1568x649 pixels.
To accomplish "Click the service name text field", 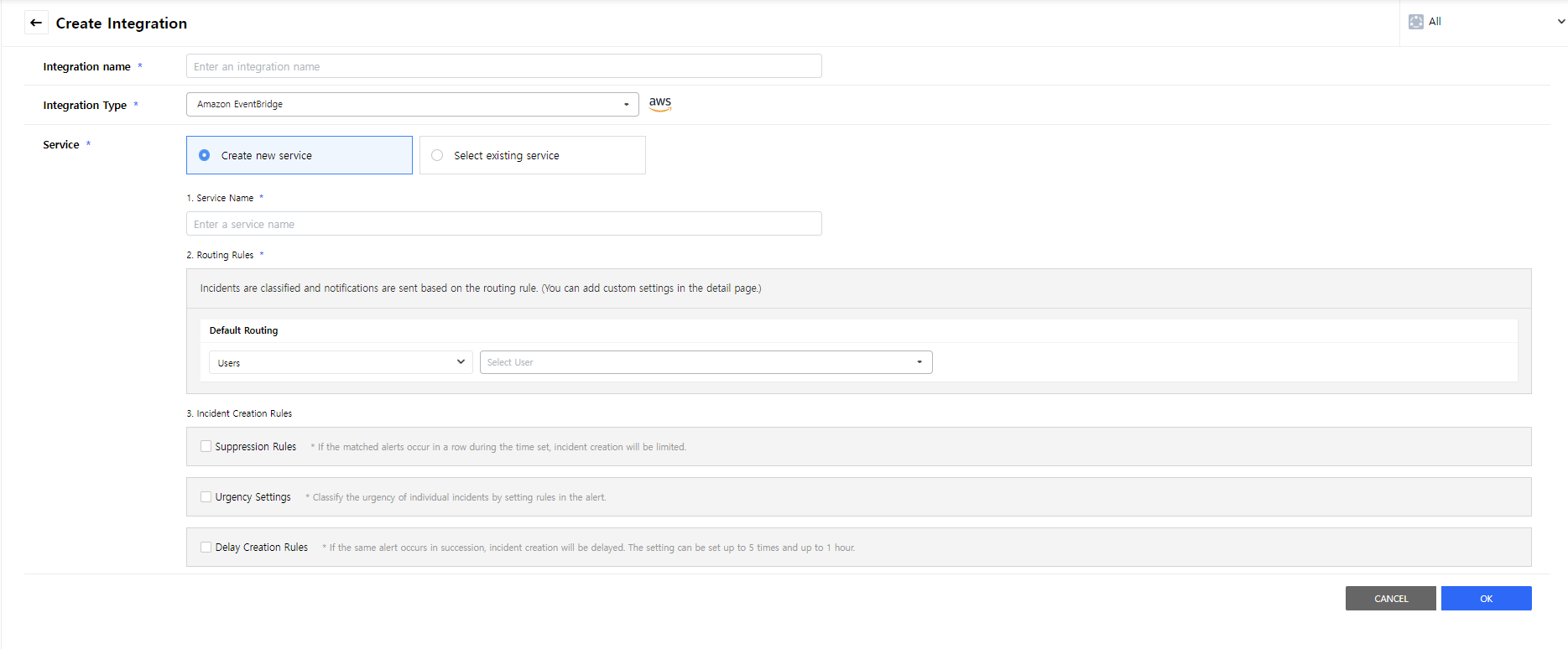I will (x=503, y=224).
